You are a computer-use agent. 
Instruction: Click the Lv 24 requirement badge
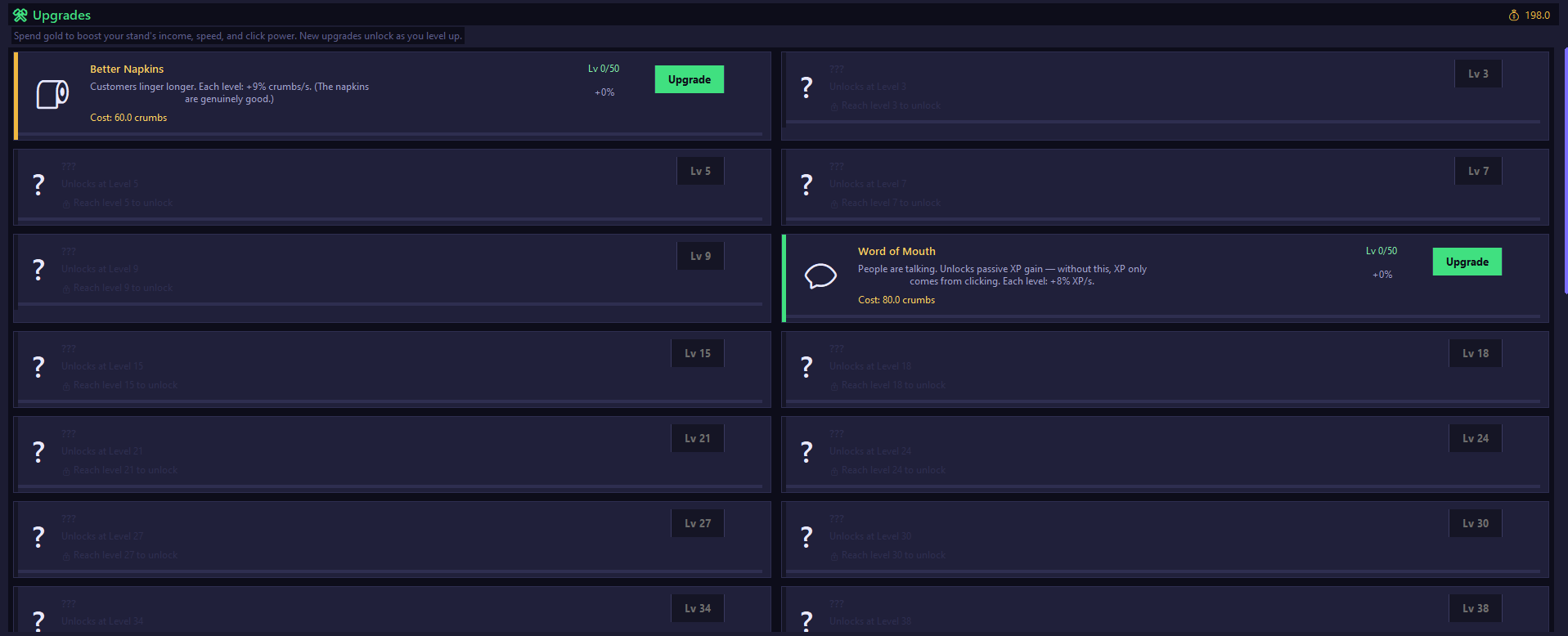(1476, 438)
